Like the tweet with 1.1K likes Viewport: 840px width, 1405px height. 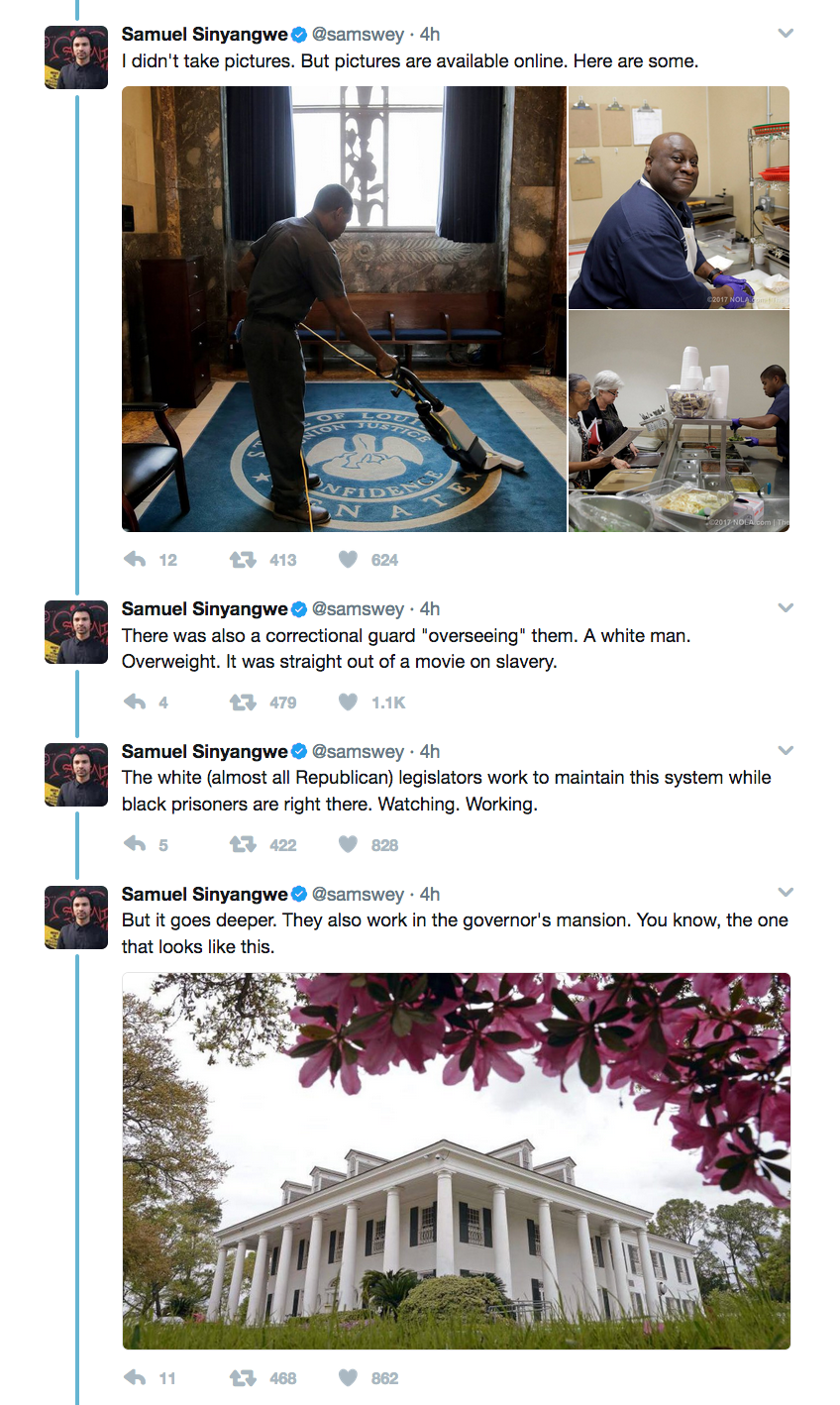pos(348,702)
